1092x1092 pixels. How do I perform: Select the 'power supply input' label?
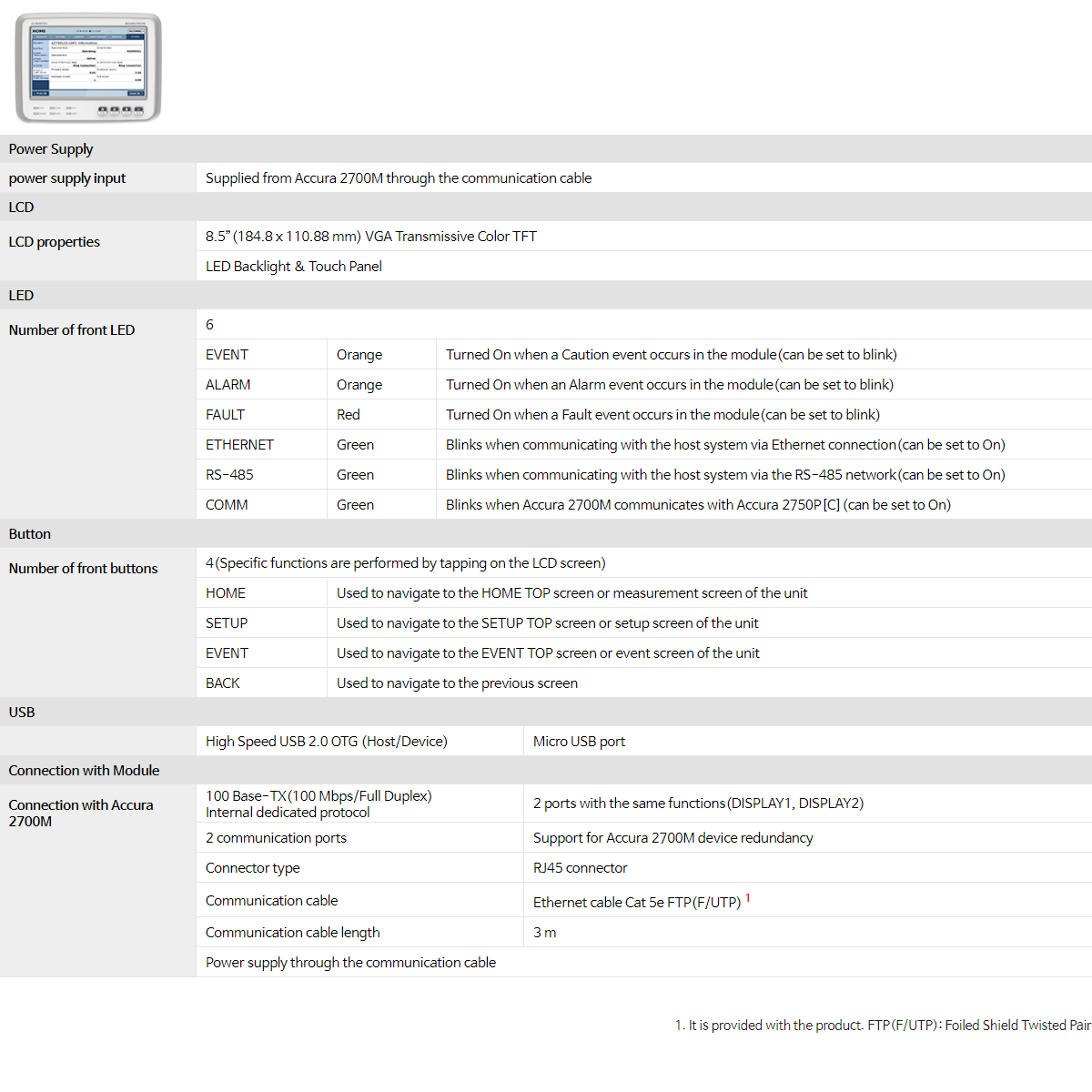[67, 178]
